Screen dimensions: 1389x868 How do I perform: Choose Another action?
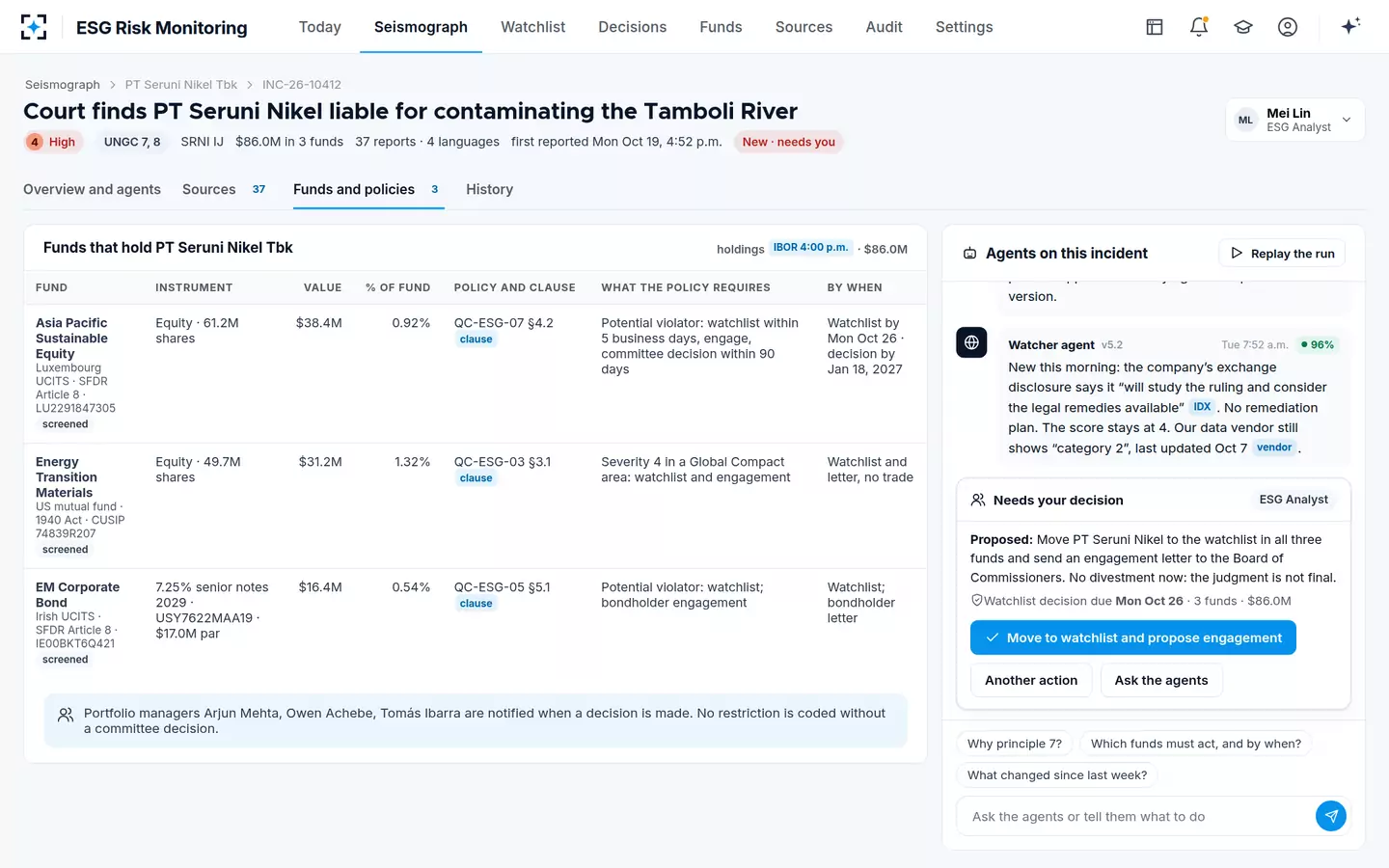tap(1031, 680)
